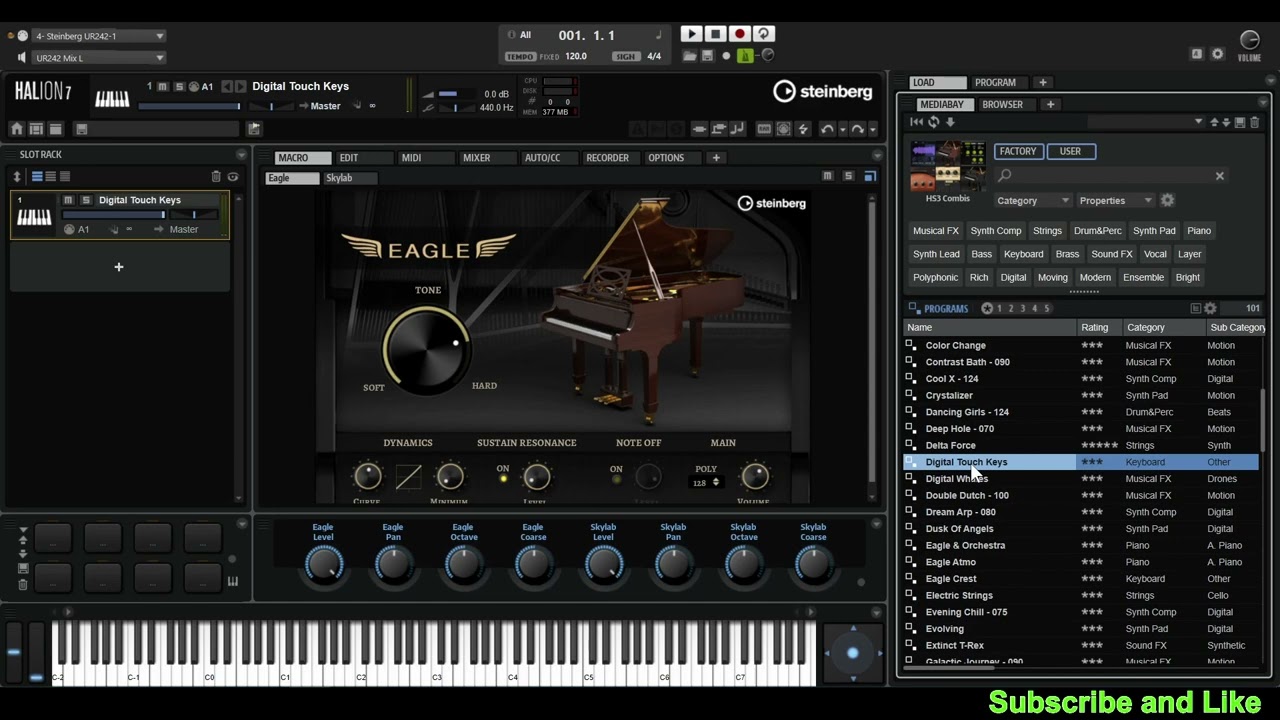The height and width of the screenshot is (720, 1280).
Task: Open the 4- Steinberg UR242-1 device dropdown
Action: (98, 36)
